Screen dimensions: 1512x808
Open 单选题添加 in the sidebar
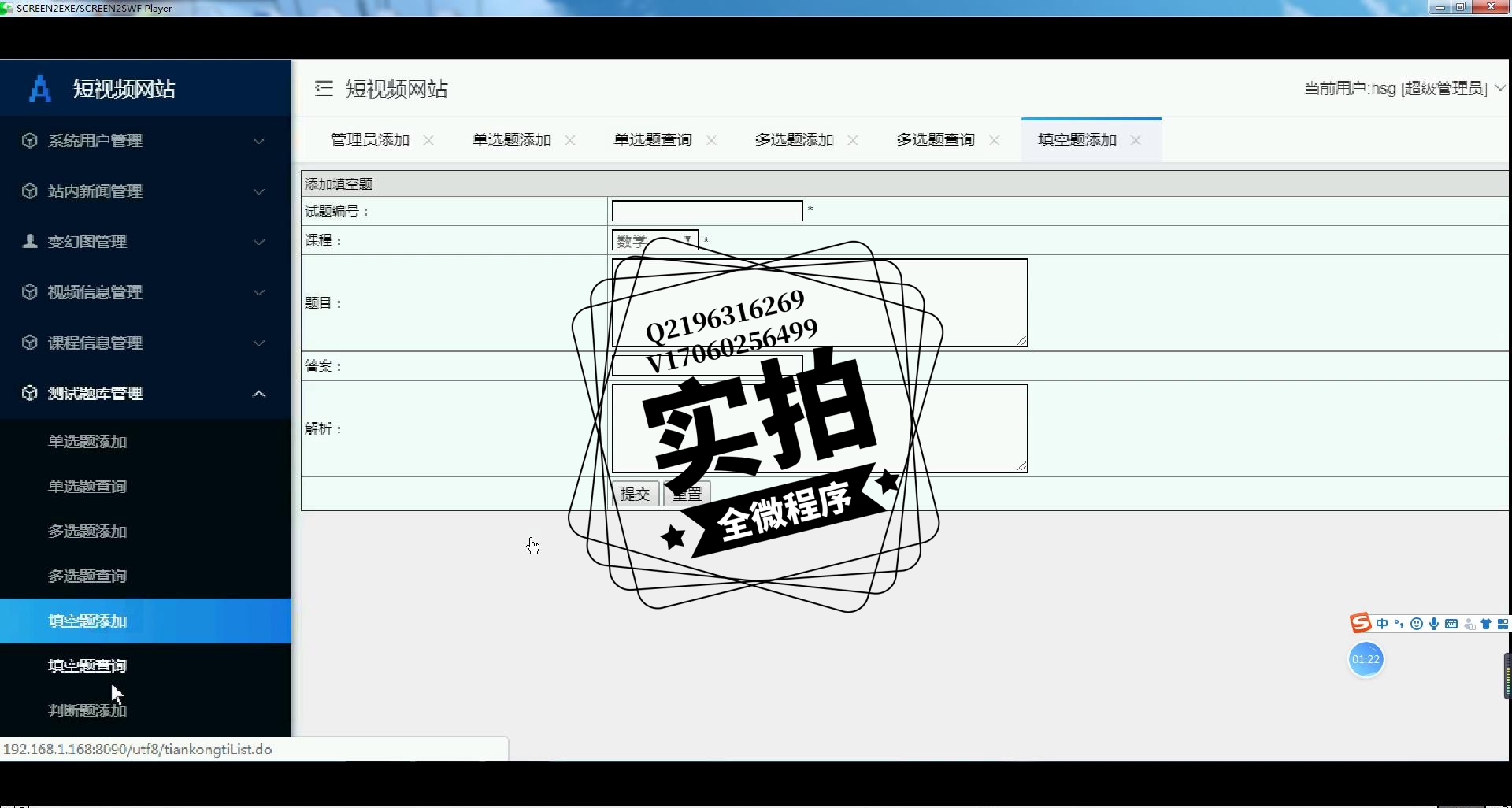click(x=146, y=442)
